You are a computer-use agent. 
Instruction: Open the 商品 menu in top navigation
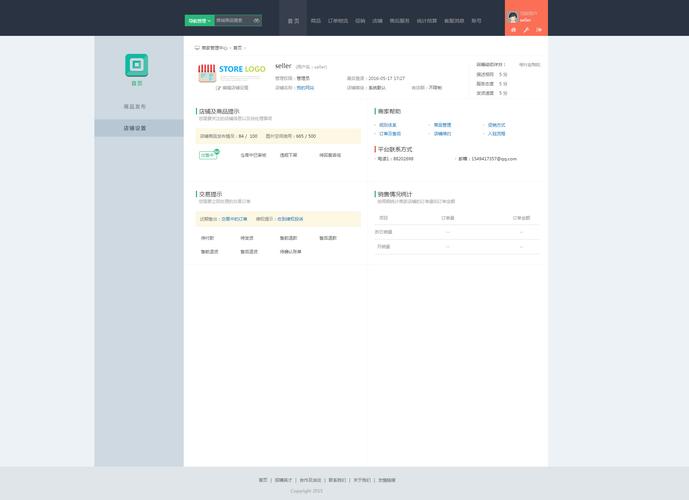tap(316, 20)
